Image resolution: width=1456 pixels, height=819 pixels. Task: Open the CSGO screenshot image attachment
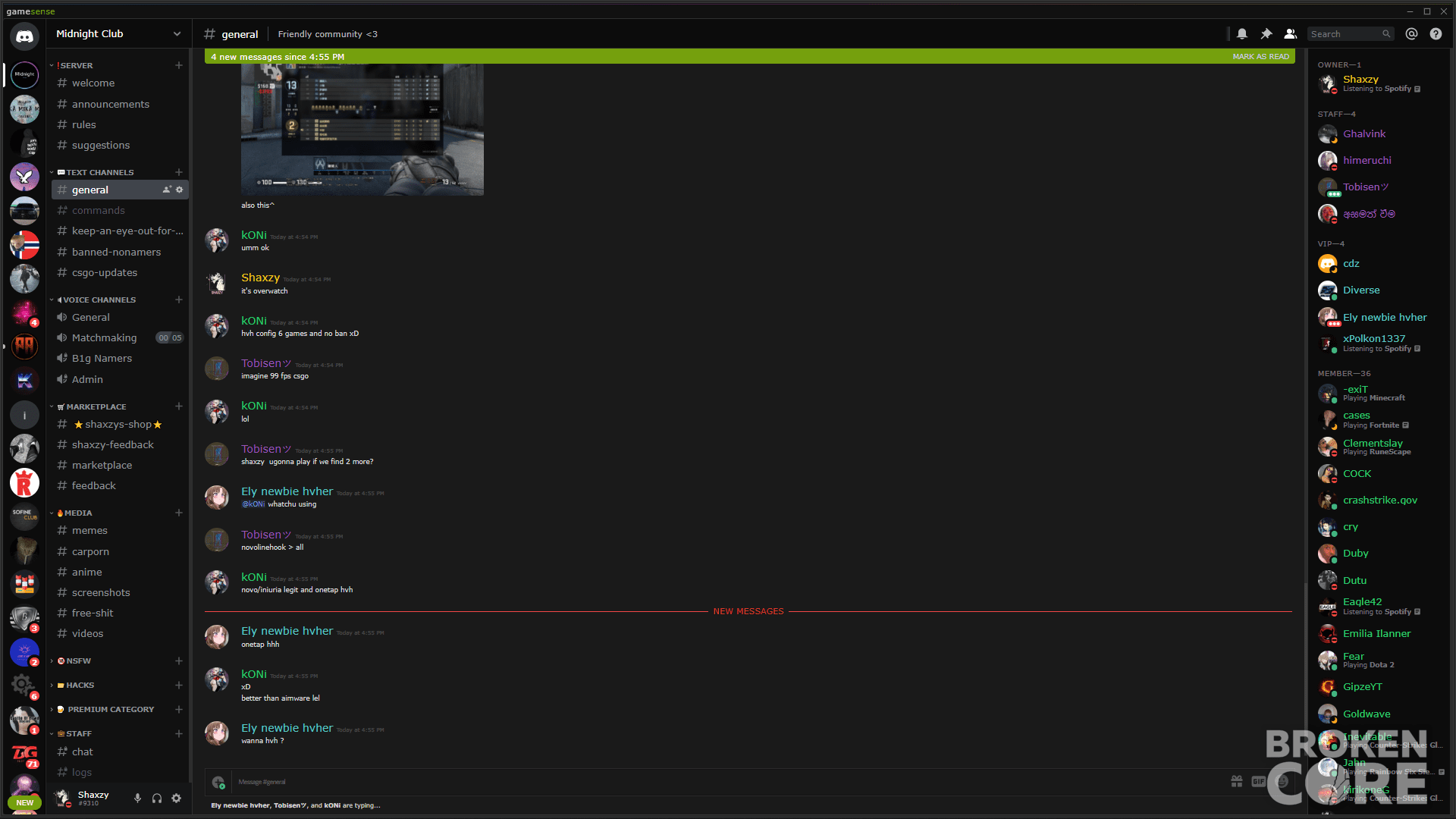coord(362,129)
